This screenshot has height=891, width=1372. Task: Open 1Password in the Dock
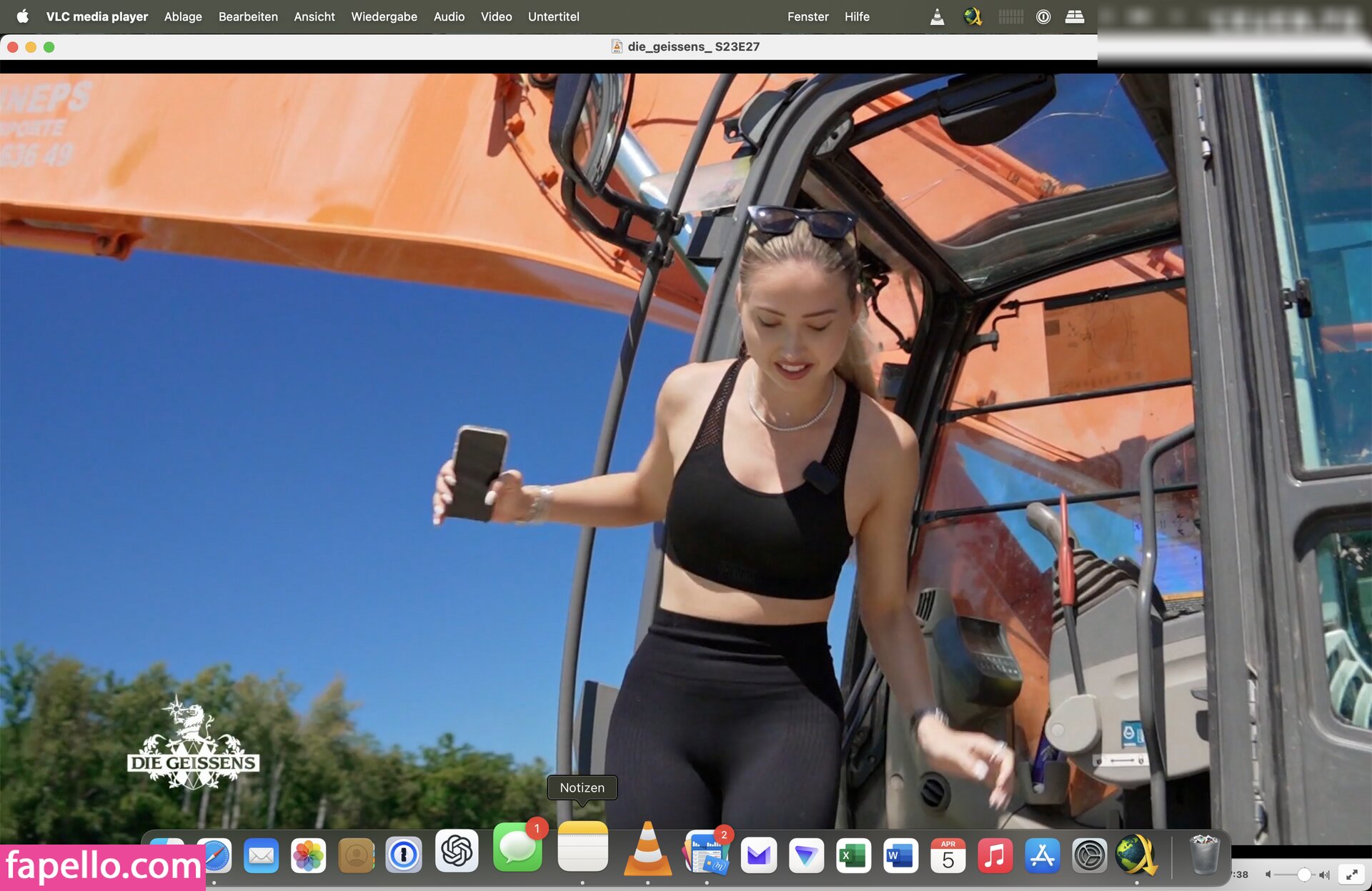click(x=404, y=855)
